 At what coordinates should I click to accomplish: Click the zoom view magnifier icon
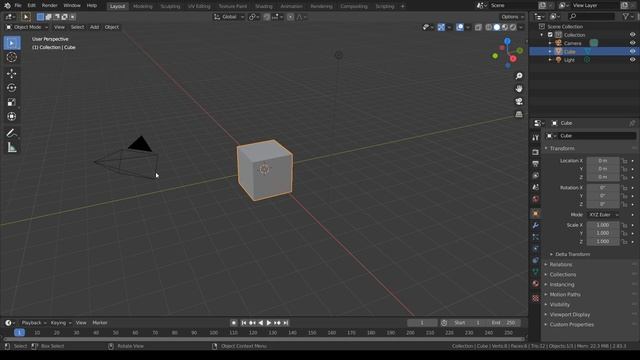(519, 76)
